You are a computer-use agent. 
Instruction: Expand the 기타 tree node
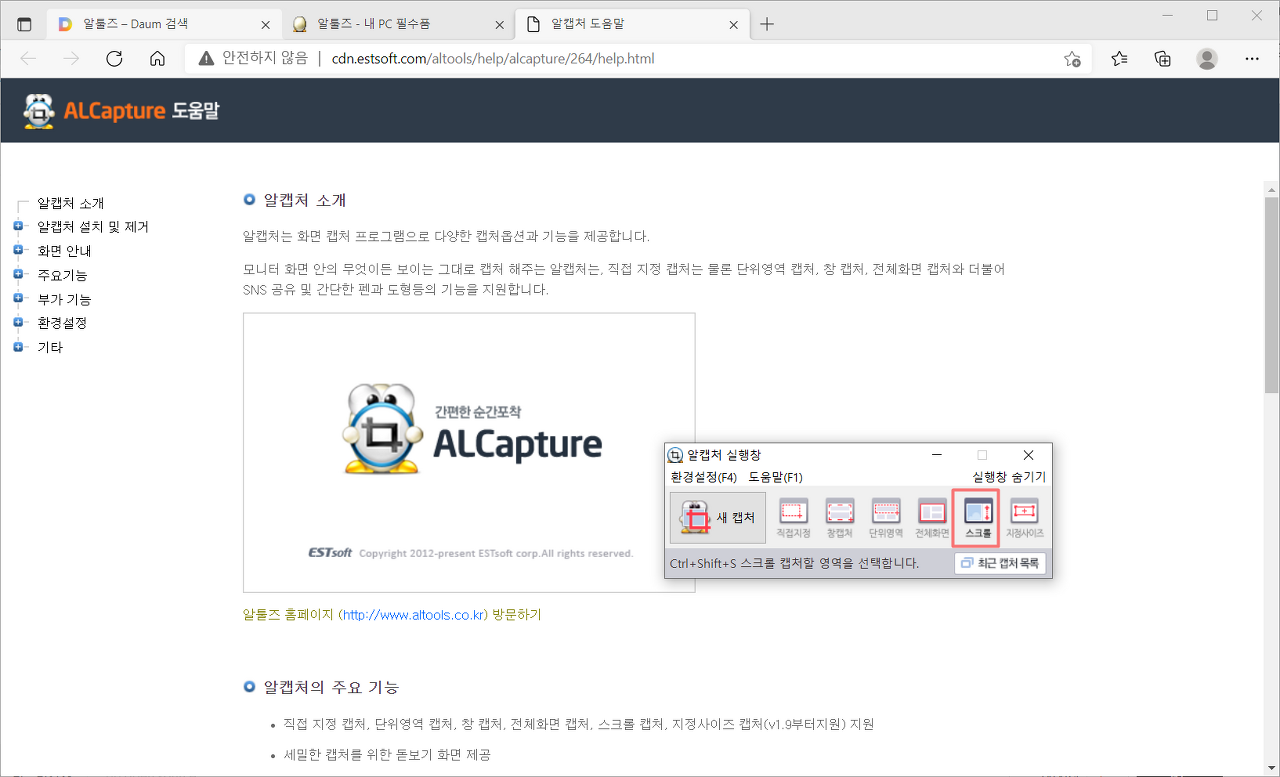click(x=18, y=346)
